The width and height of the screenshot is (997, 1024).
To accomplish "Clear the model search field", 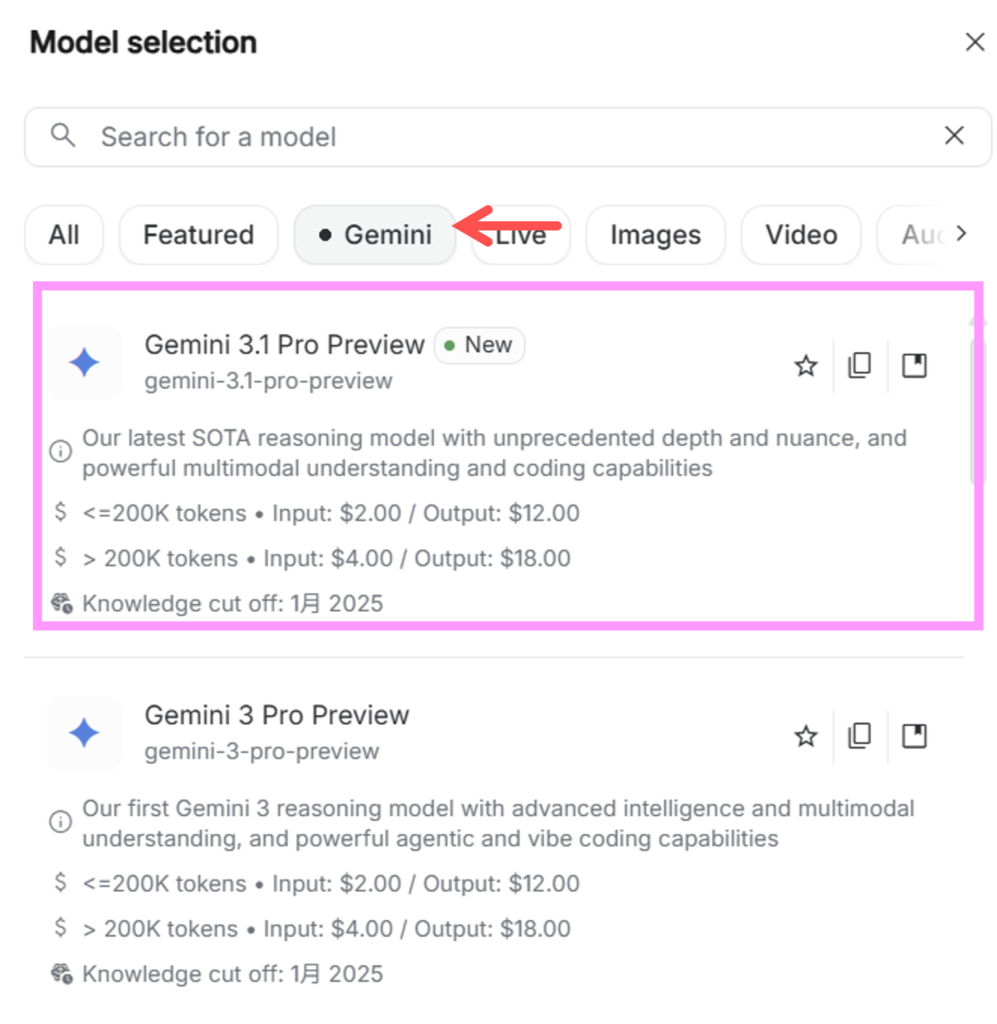I will 954,136.
